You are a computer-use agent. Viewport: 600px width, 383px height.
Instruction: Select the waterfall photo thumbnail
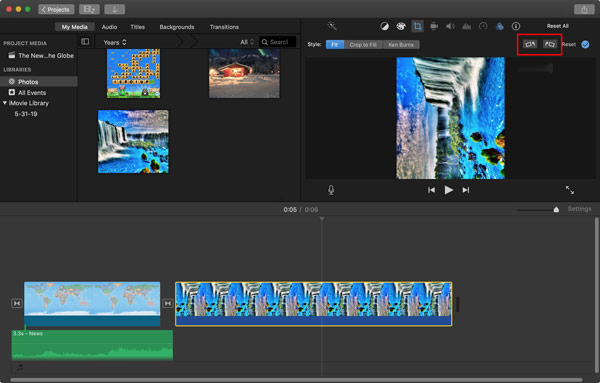(x=133, y=142)
